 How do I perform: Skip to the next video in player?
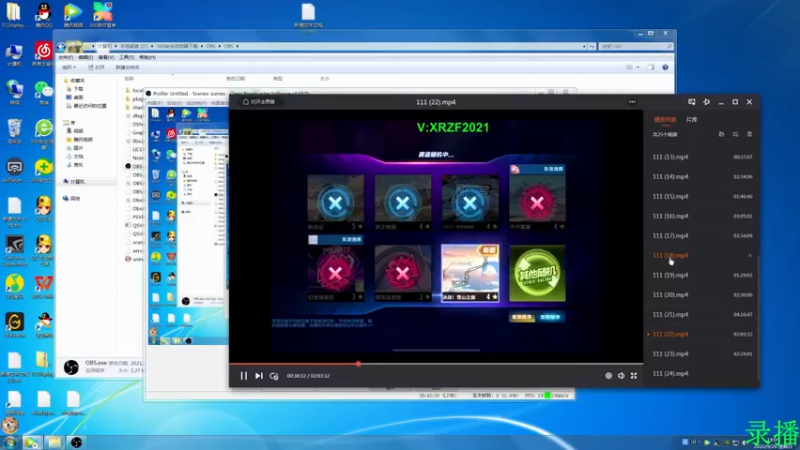click(x=259, y=376)
